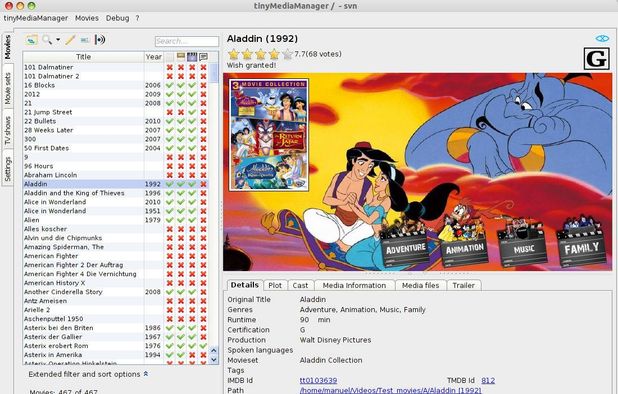This screenshot has height=394, width=618.
Task: Open the ? help menu
Action: click(137, 18)
